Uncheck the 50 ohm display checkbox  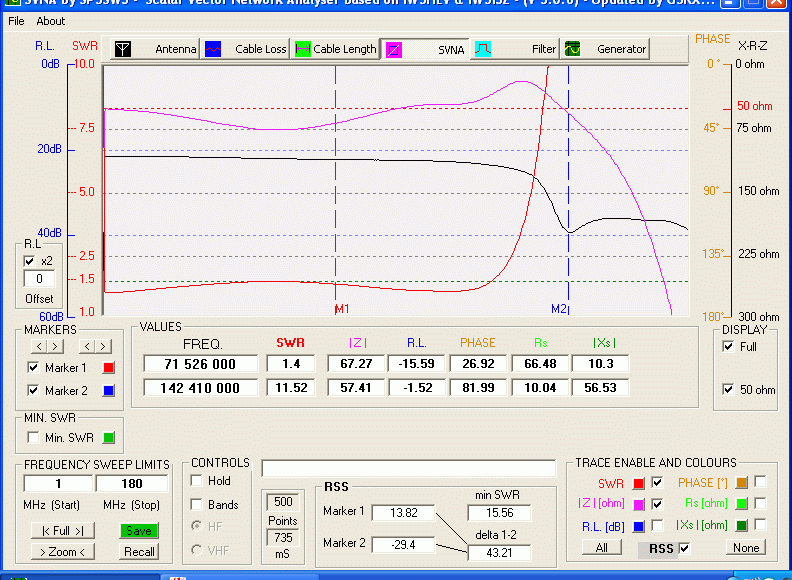click(728, 390)
